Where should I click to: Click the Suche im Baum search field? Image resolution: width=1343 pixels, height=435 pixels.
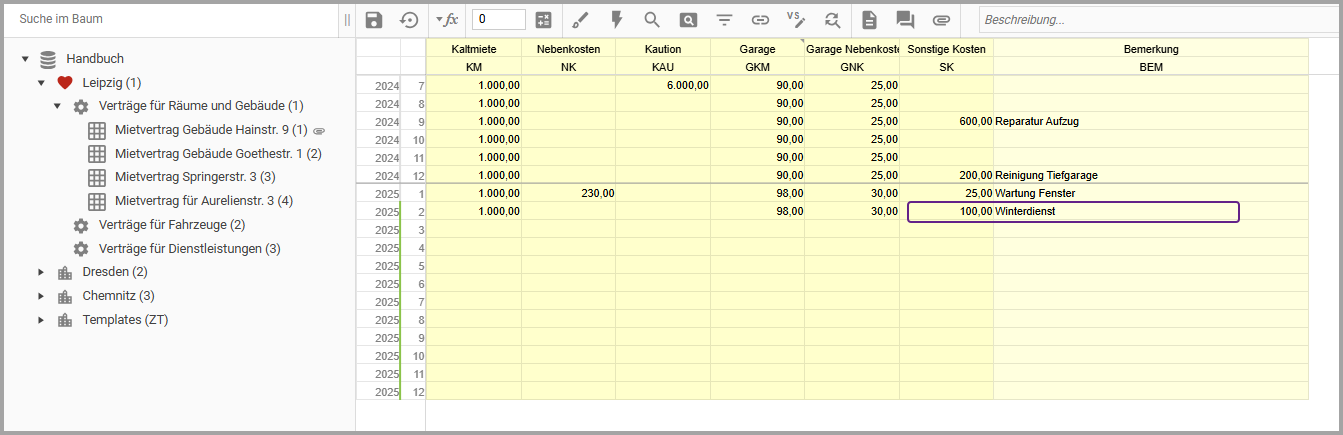[x=170, y=19]
